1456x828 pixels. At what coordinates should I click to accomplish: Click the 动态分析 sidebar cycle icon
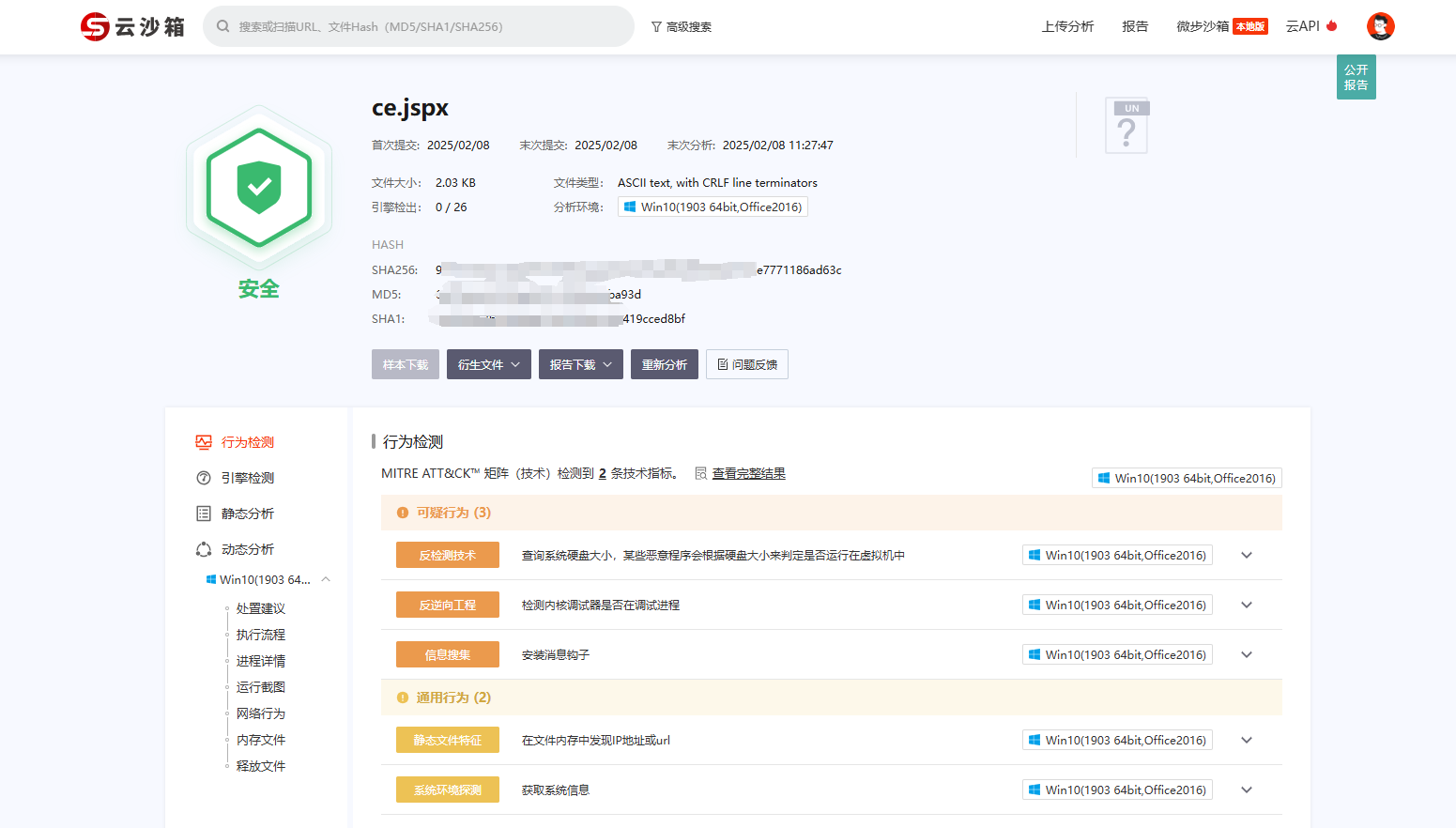click(204, 549)
